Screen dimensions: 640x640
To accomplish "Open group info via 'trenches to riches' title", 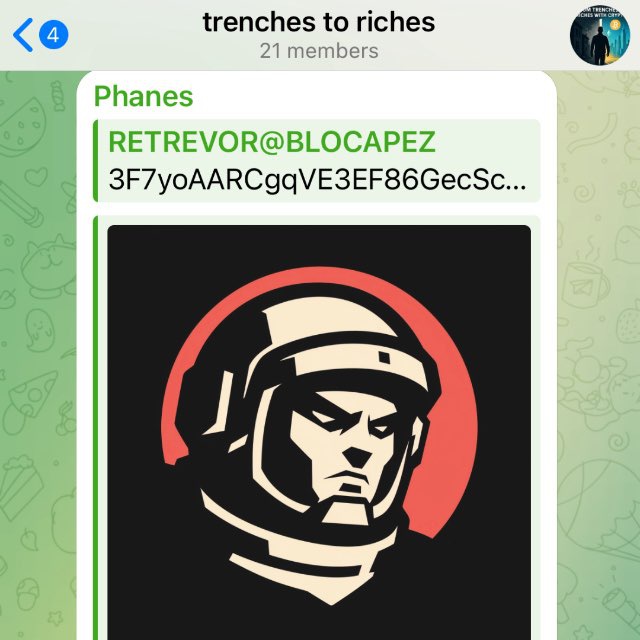I will [x=319, y=22].
